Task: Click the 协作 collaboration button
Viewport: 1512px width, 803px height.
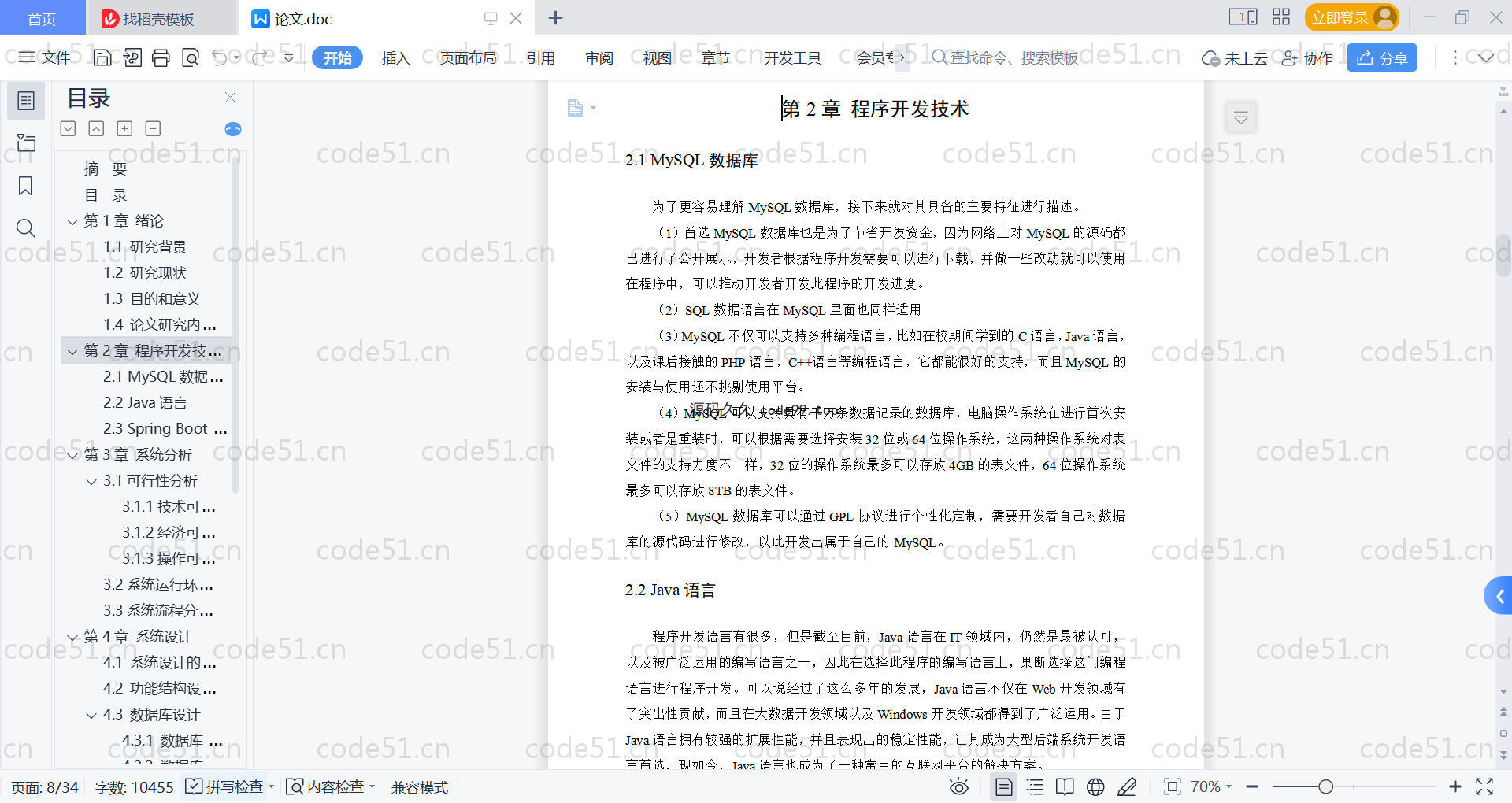Action: 1308,58
